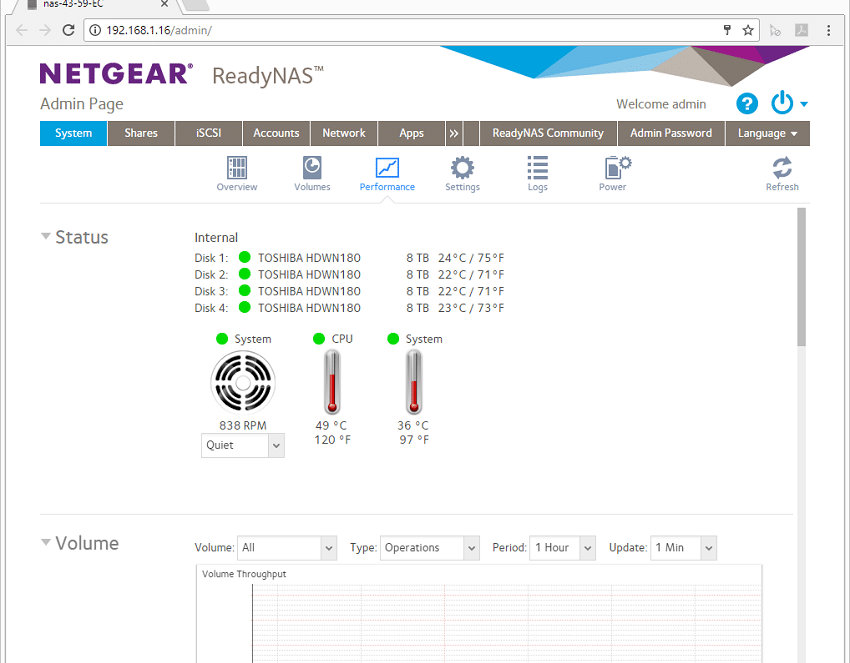Click the Admin Page heading
The width and height of the screenshot is (850, 663).
click(82, 104)
